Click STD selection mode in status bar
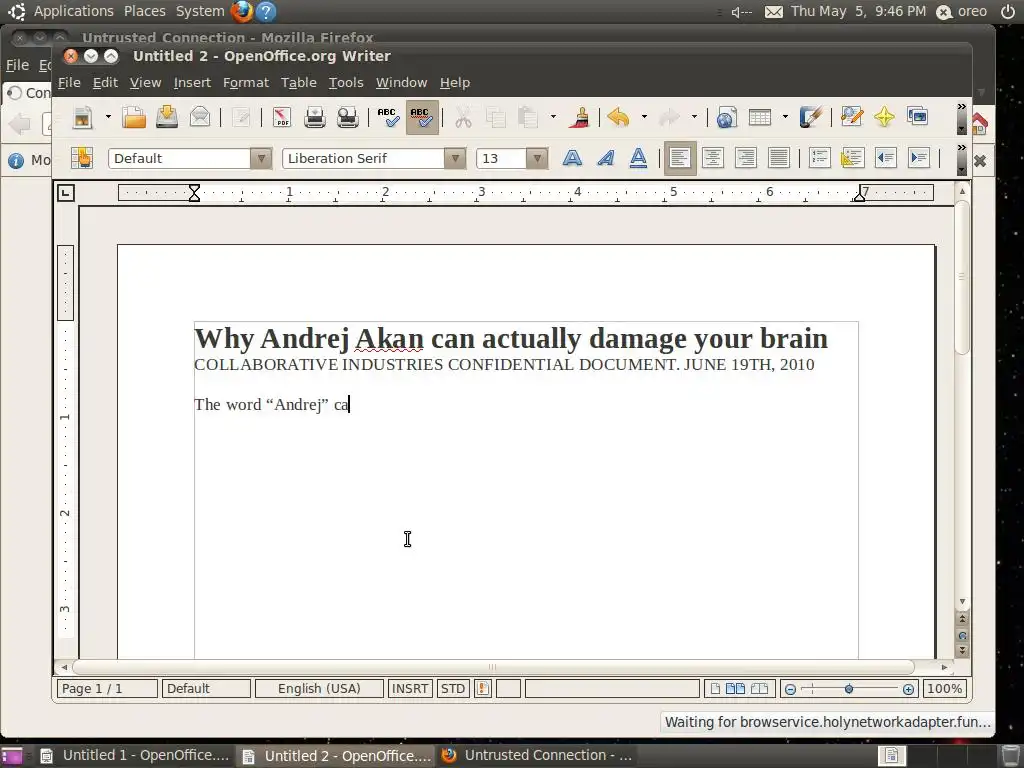This screenshot has height=768, width=1024. (453, 688)
